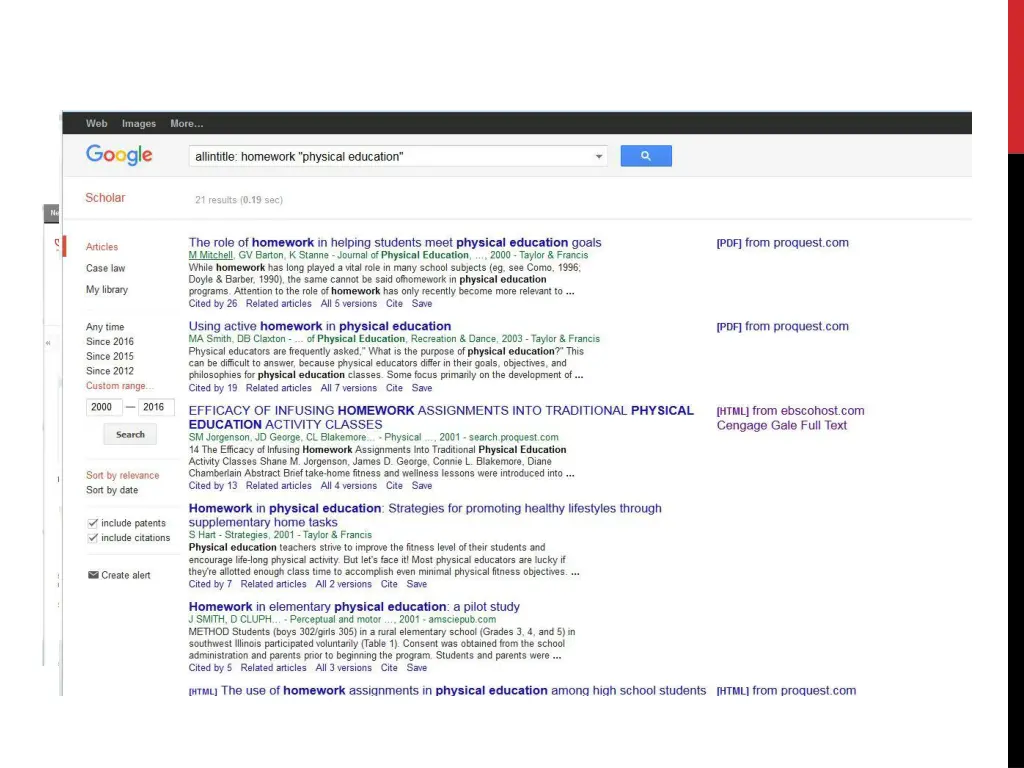Open 'The role of homework in helping students' result
Viewport: 1024px width, 768px height.
click(395, 242)
